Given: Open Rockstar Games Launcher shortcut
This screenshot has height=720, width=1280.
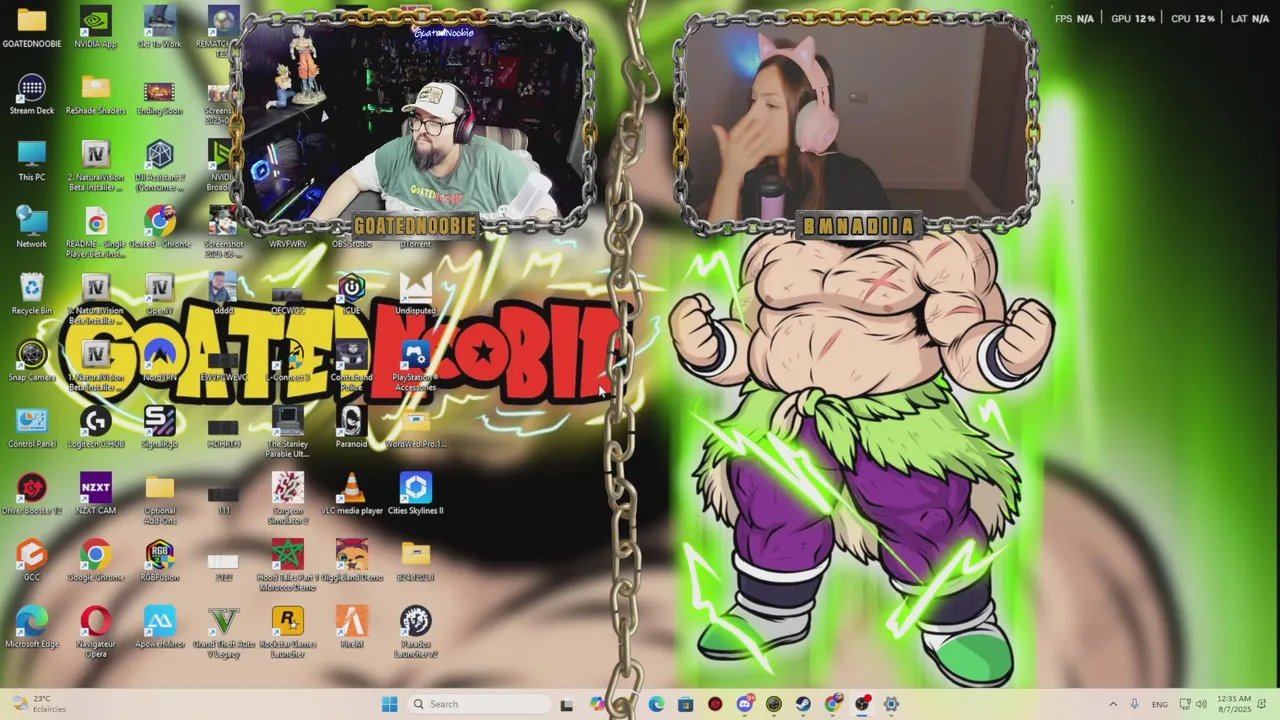Looking at the screenshot, I should [x=287, y=632].
